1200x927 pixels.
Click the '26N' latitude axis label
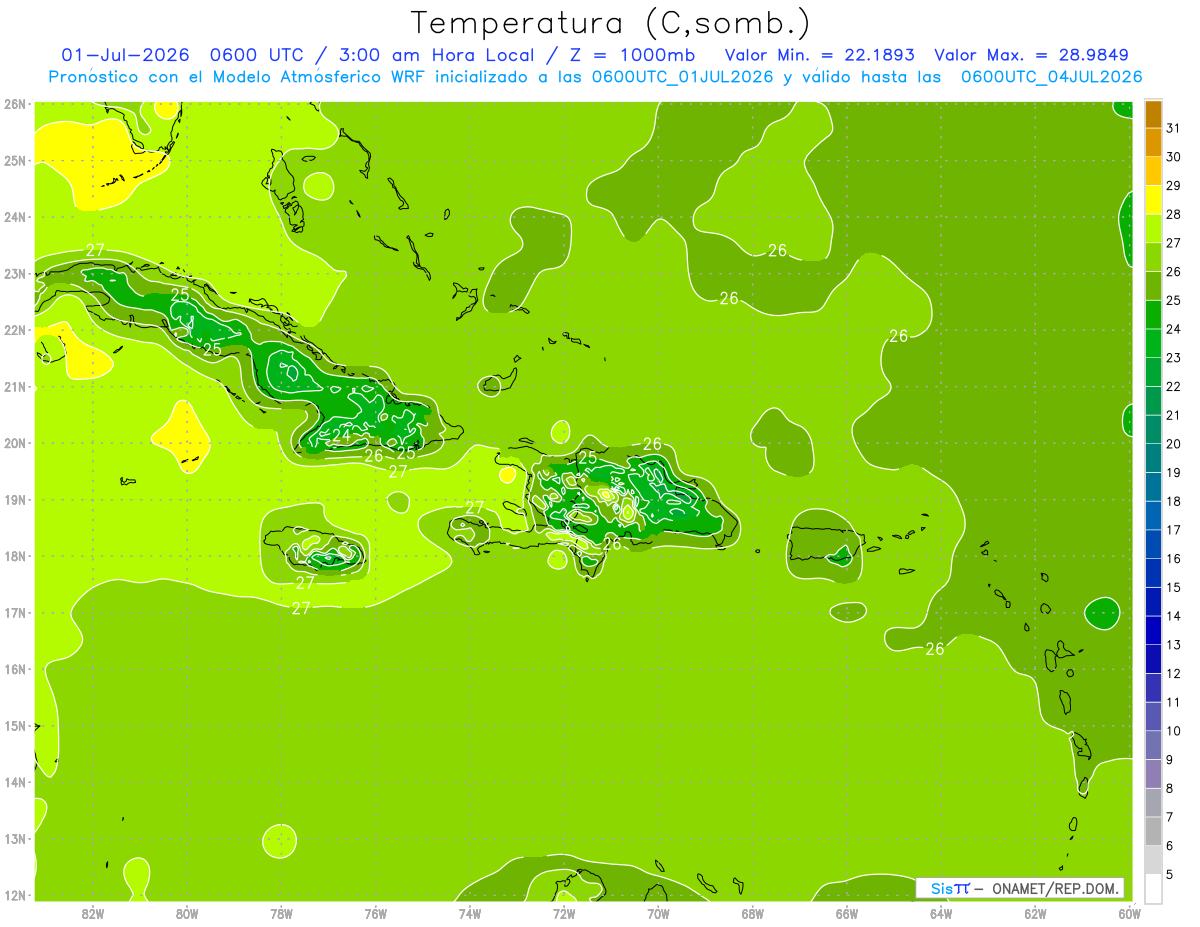click(15, 104)
